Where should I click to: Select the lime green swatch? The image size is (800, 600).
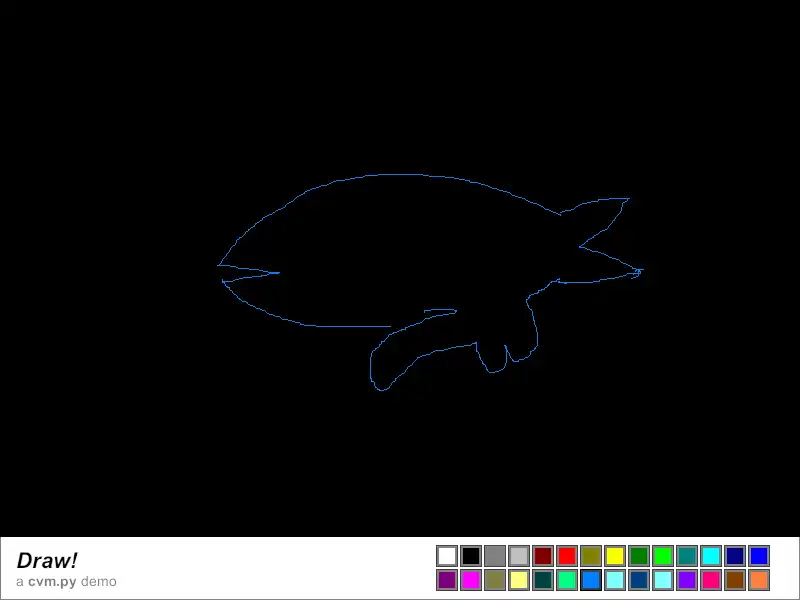663,556
